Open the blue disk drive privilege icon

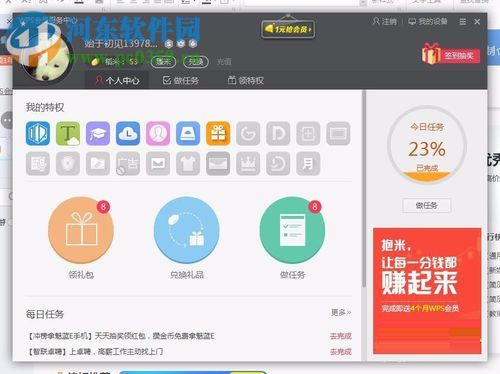tap(188, 133)
